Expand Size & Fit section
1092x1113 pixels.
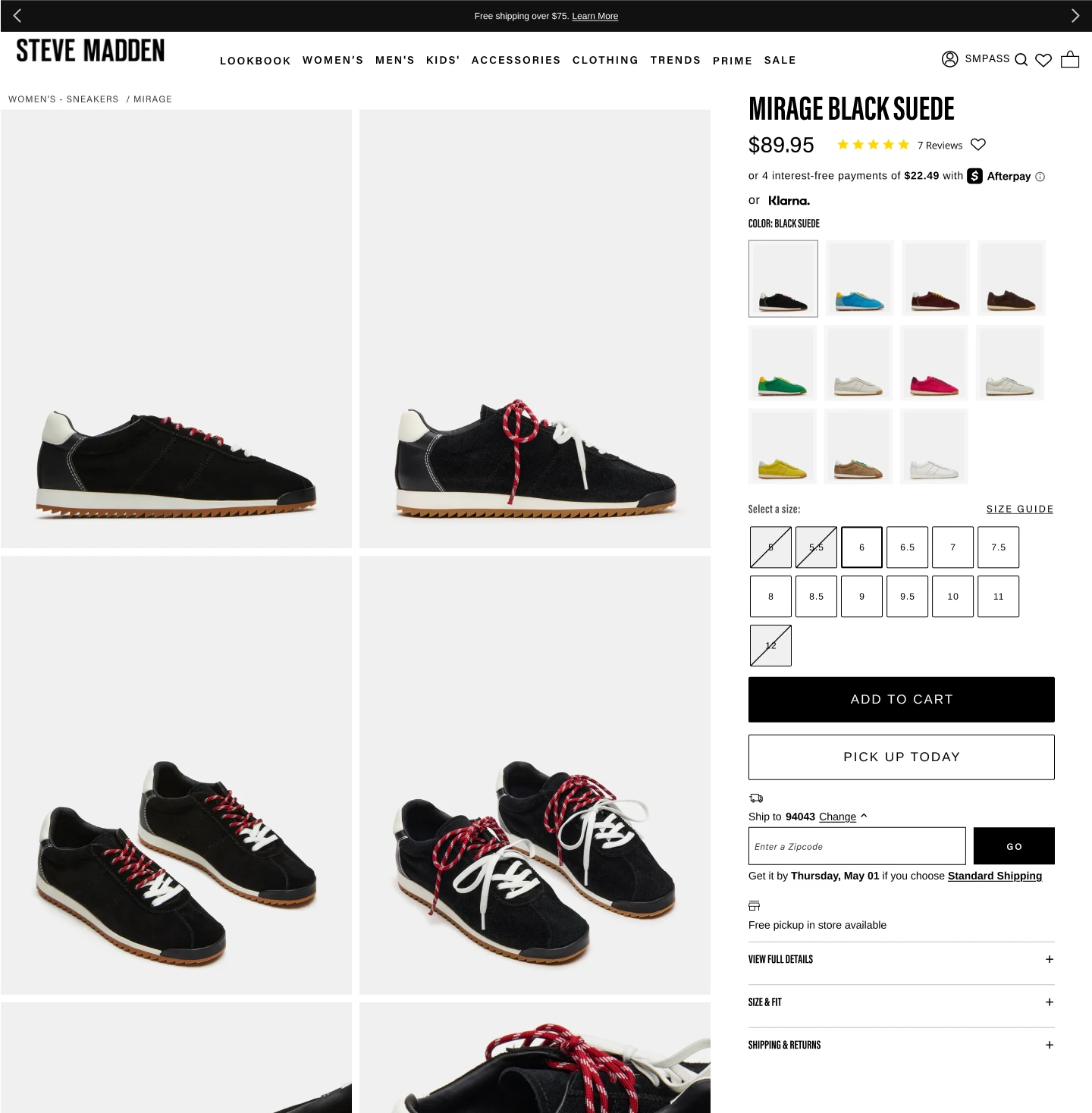[x=901, y=1002]
